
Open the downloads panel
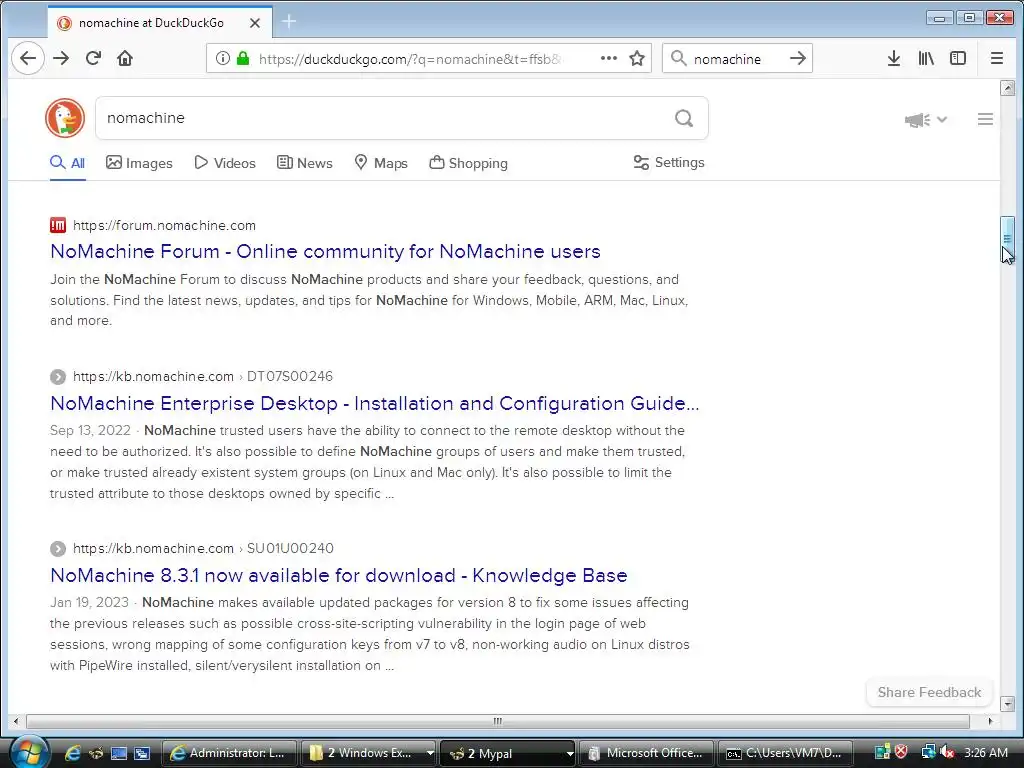coord(894,58)
